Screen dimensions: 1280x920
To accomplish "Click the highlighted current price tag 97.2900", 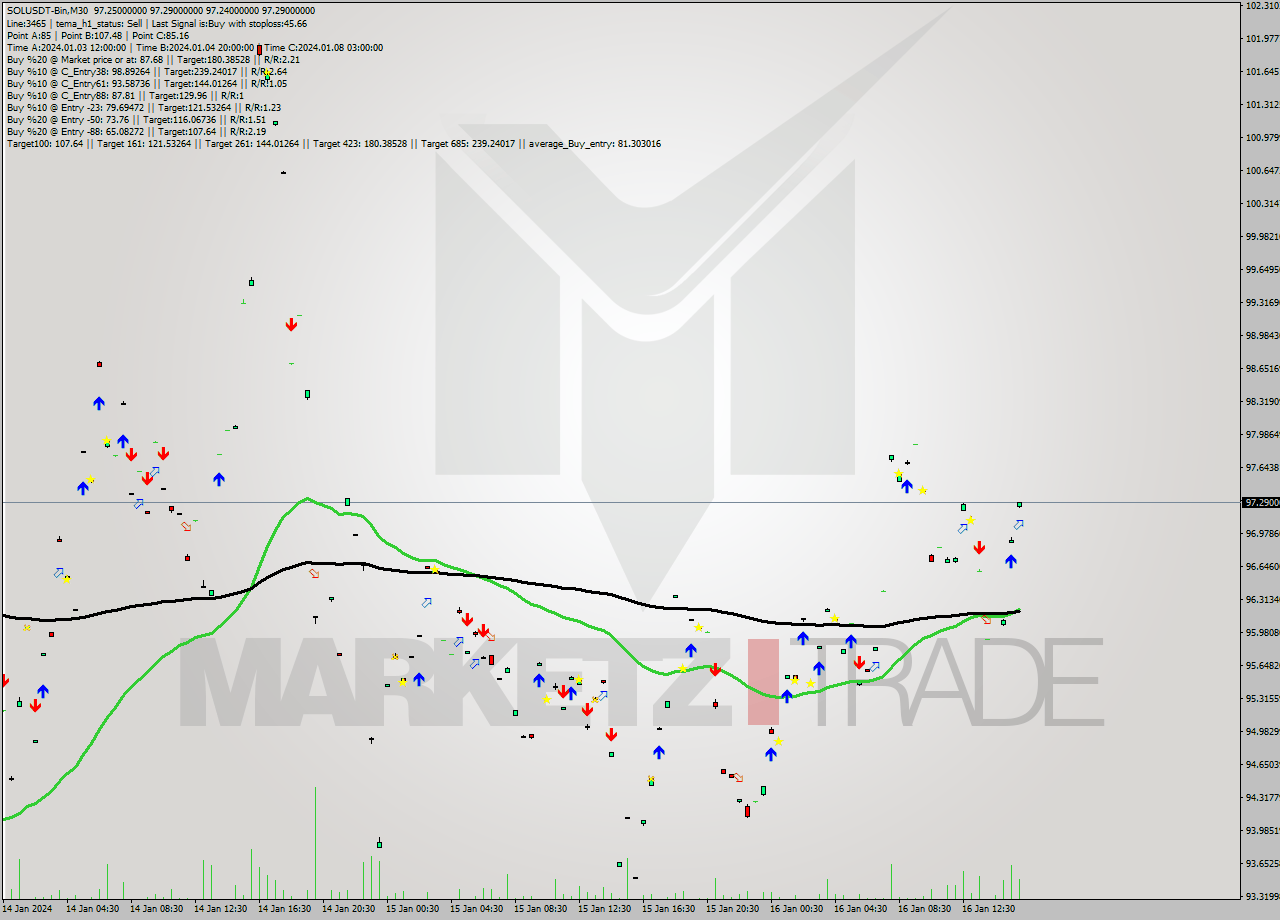I will tap(1260, 502).
